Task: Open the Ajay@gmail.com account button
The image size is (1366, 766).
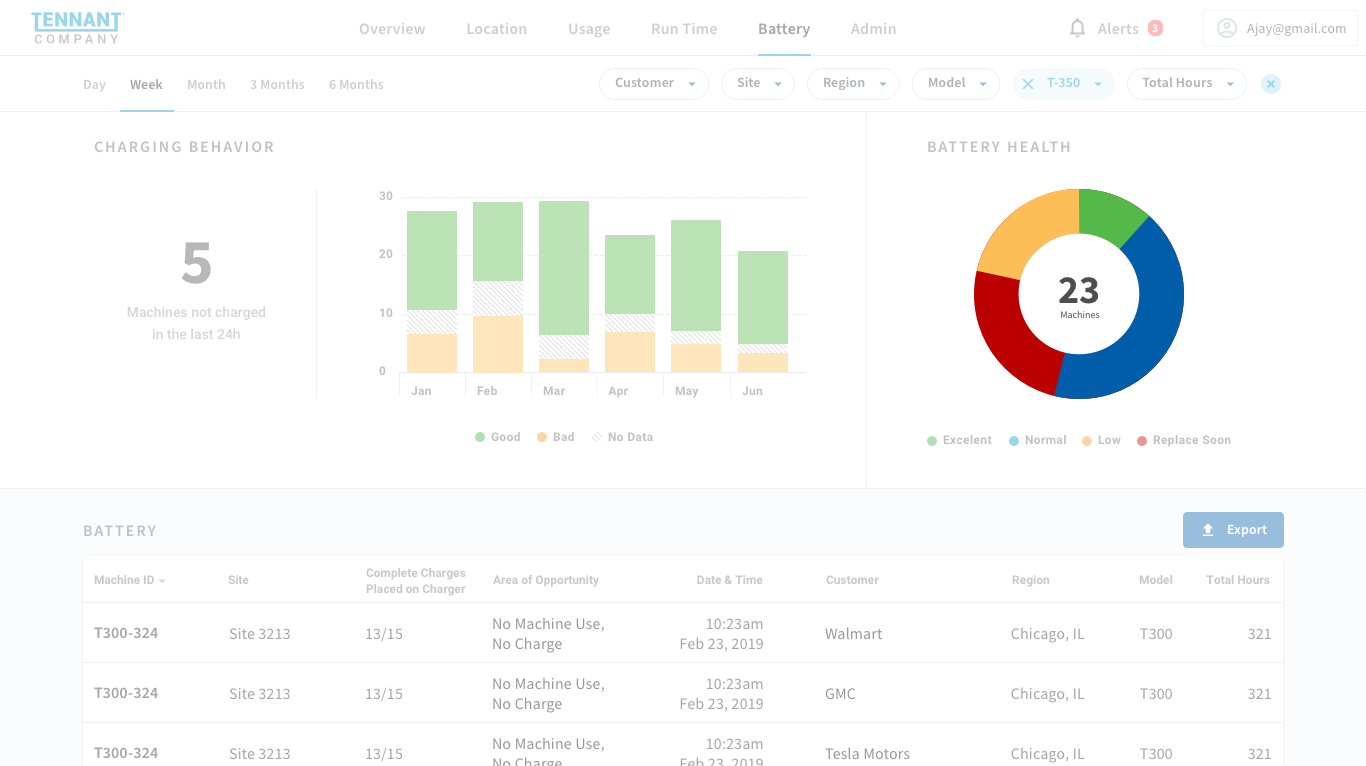Action: click(1280, 28)
